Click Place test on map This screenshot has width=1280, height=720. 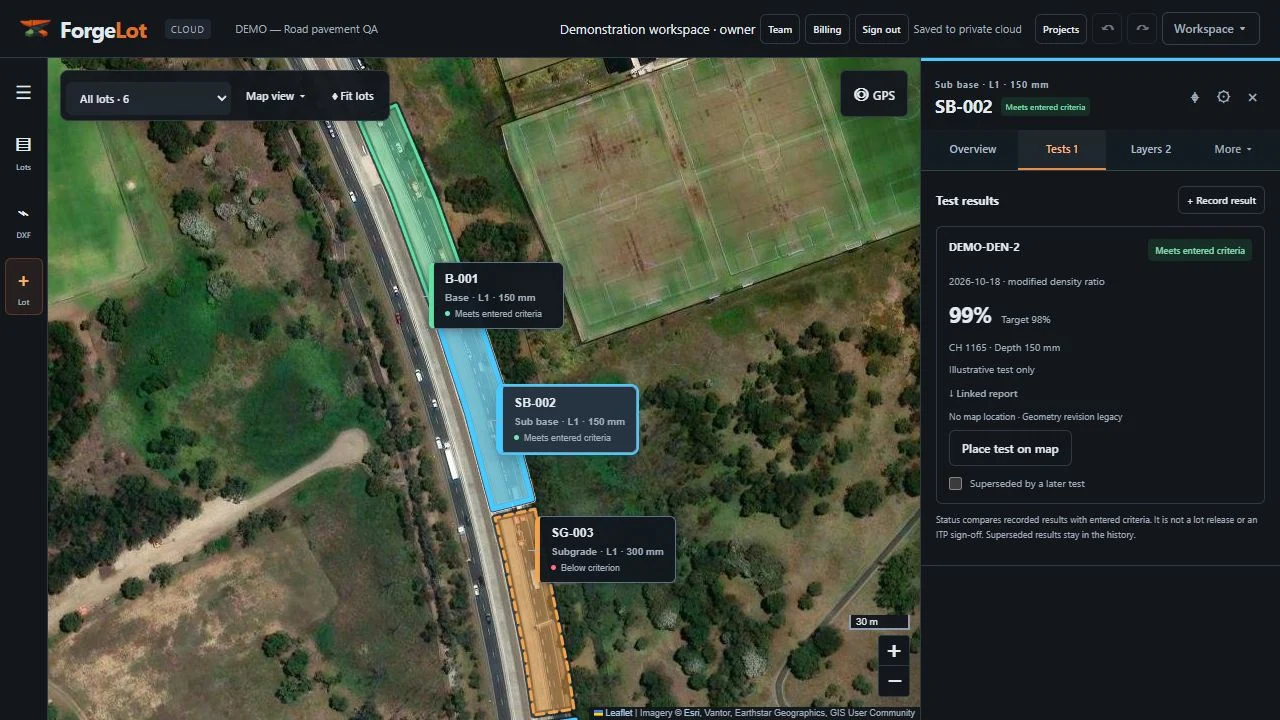[x=1010, y=448]
